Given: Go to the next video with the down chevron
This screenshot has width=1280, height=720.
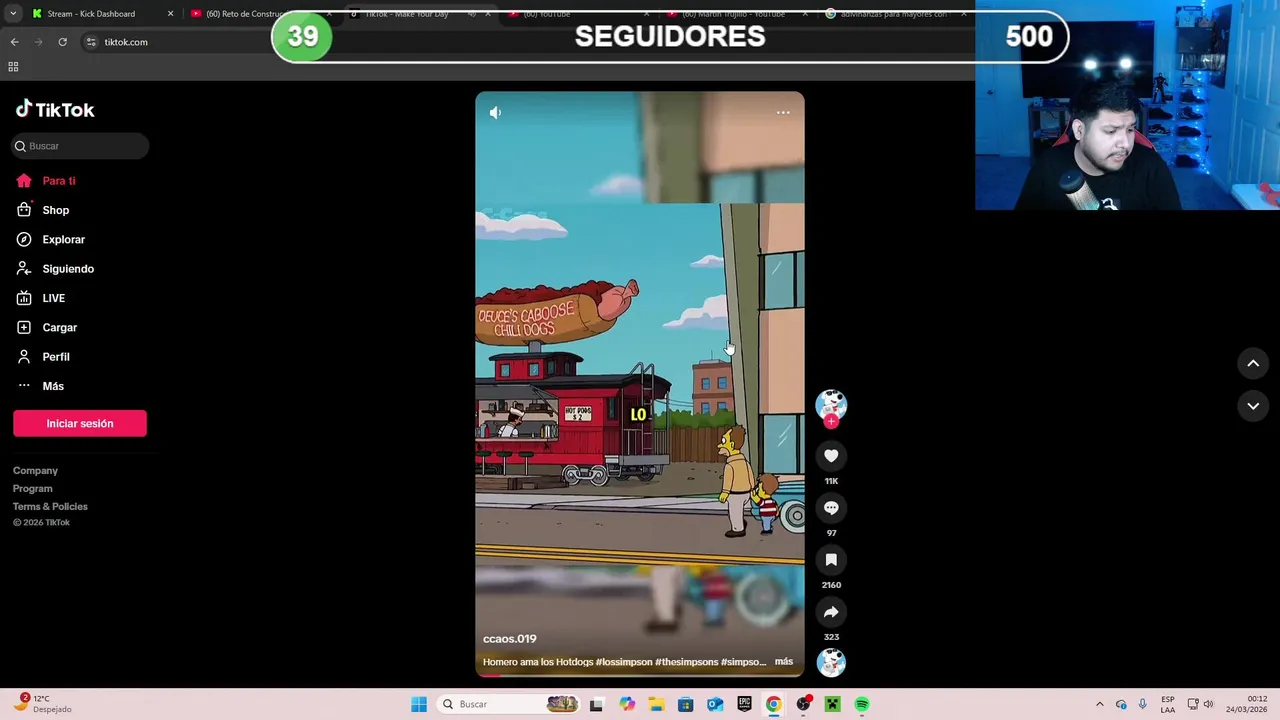Looking at the screenshot, I should click(x=1253, y=406).
